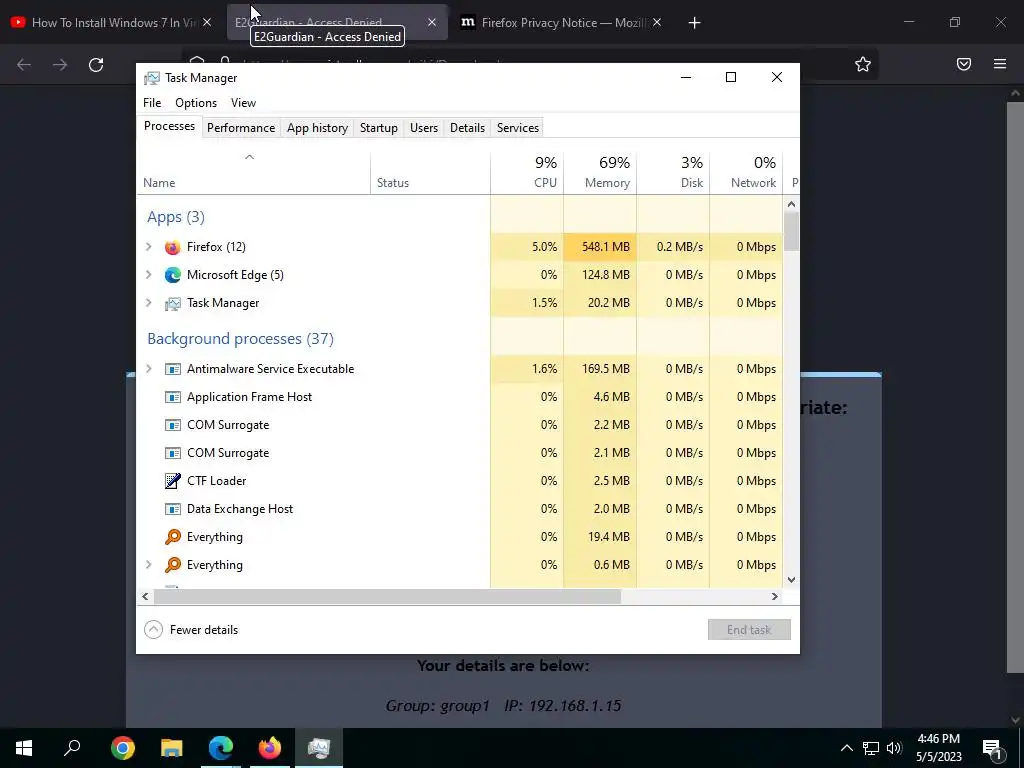
Task: Switch to the Performance tab
Action: click(241, 128)
